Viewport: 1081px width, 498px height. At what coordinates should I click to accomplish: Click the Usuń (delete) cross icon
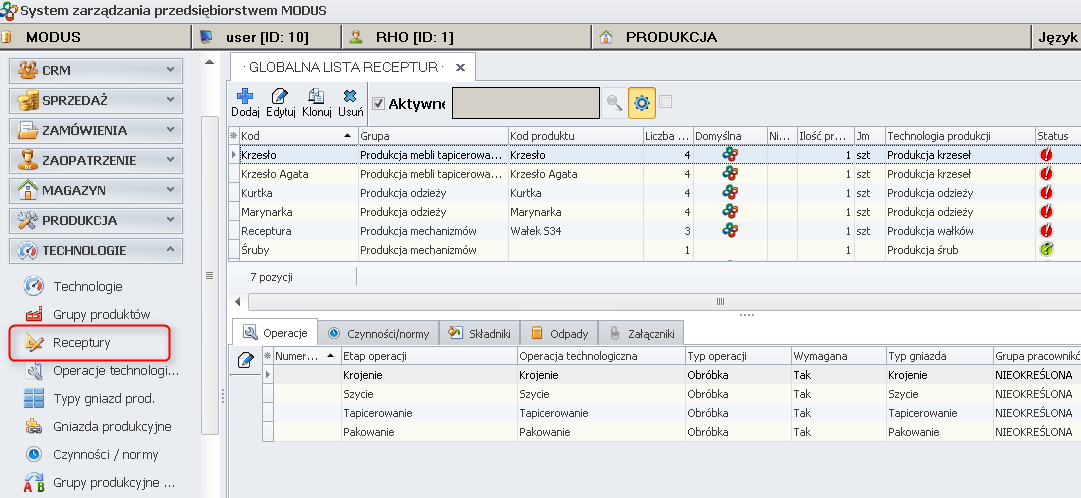(350, 96)
